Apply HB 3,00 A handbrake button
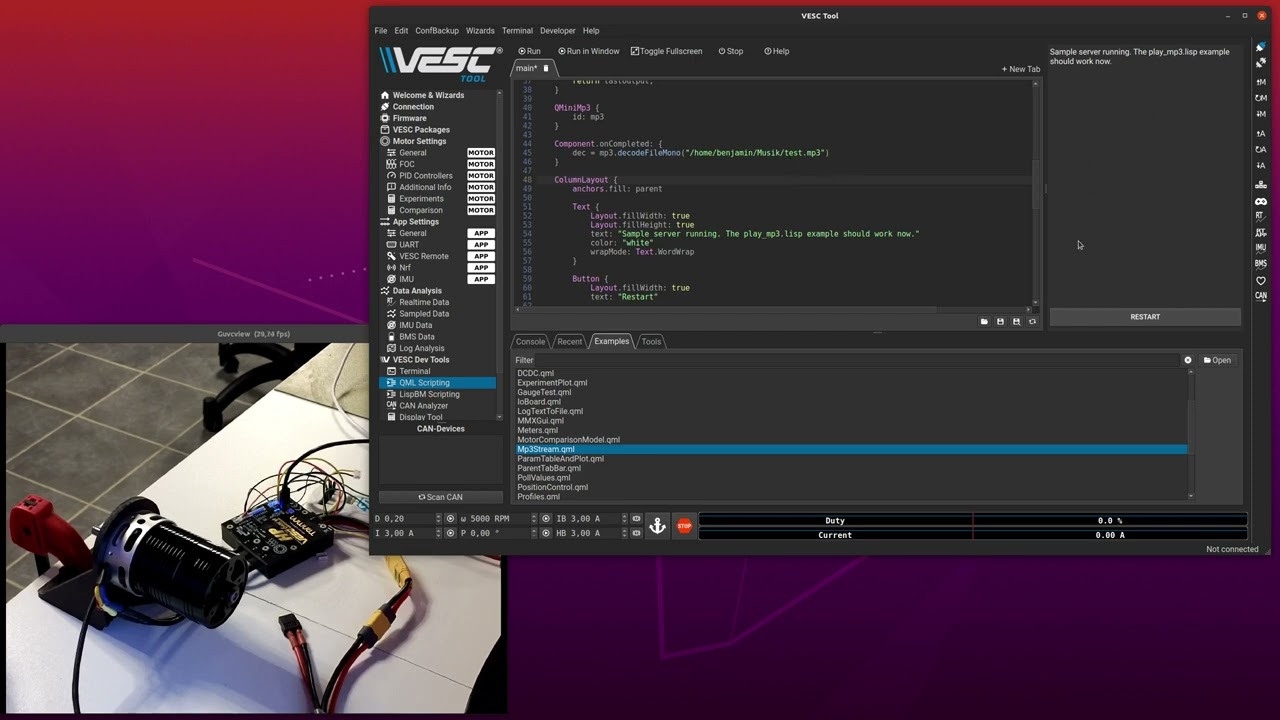Viewport: 1280px width, 720px height. [x=636, y=533]
